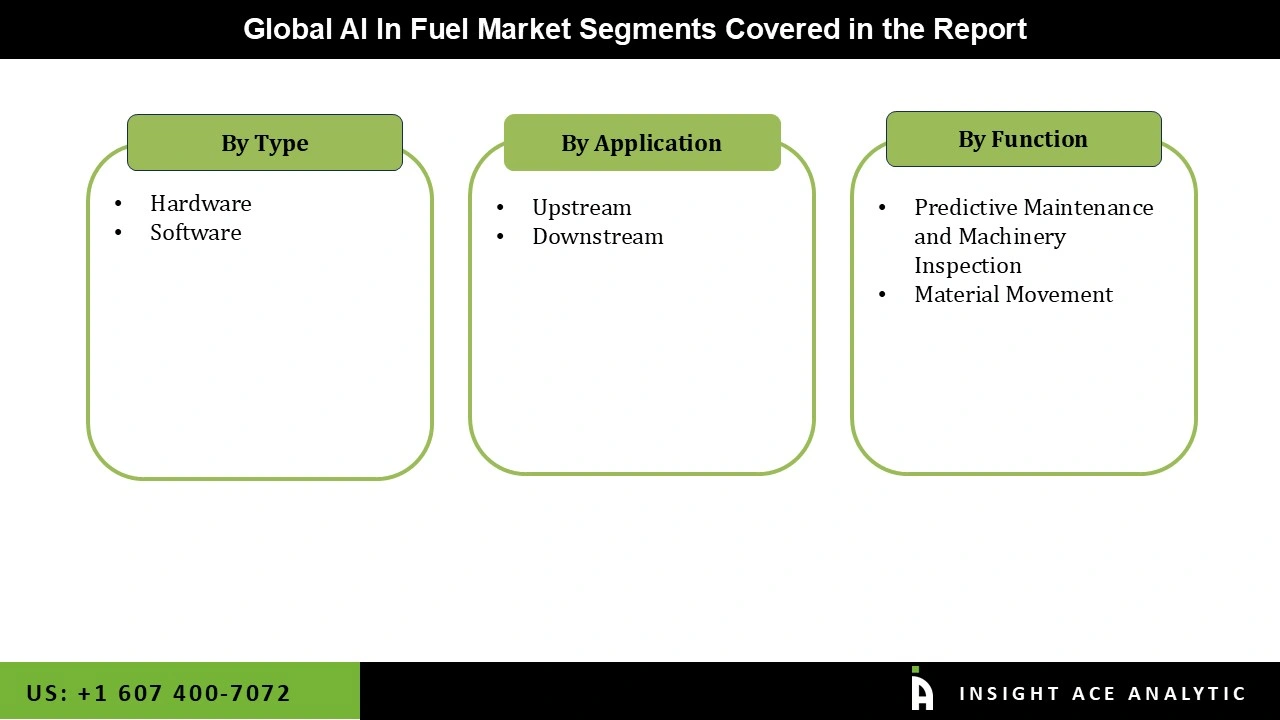Click the bullet point beside Software

pyautogui.click(x=118, y=232)
